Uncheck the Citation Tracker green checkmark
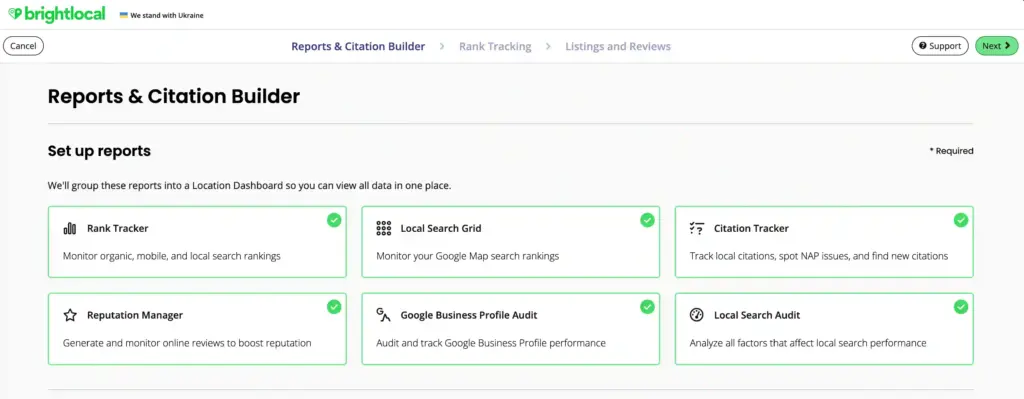This screenshot has width=1024, height=399. (x=961, y=220)
